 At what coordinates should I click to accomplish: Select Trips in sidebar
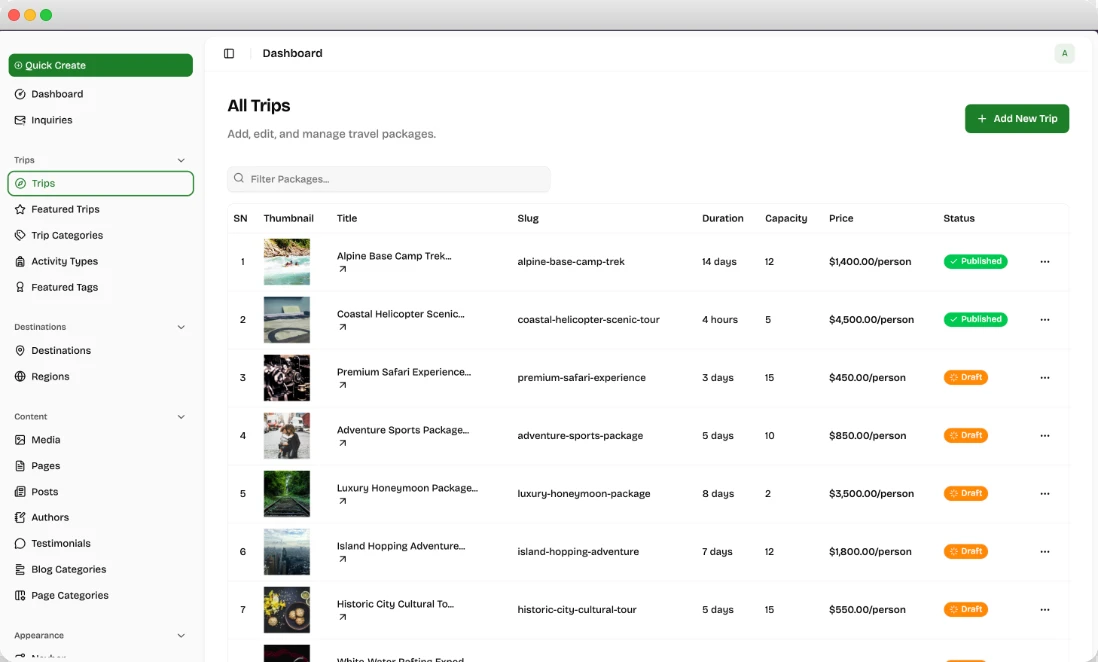(x=100, y=184)
